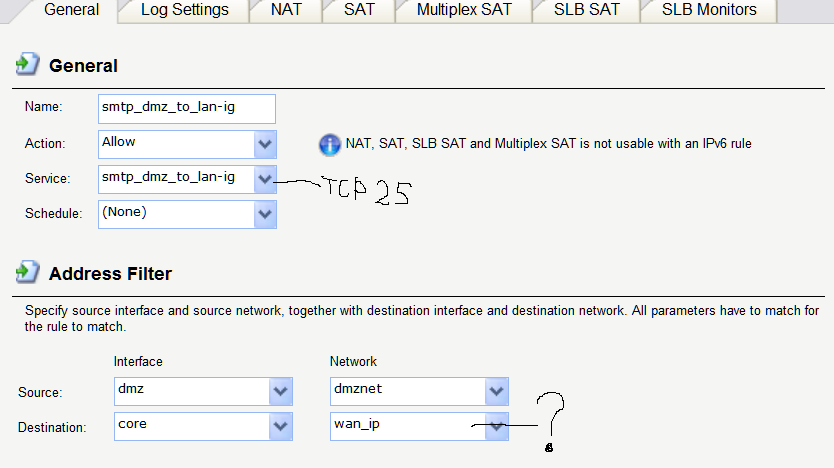
Task: Select the SAT tab
Action: click(358, 10)
